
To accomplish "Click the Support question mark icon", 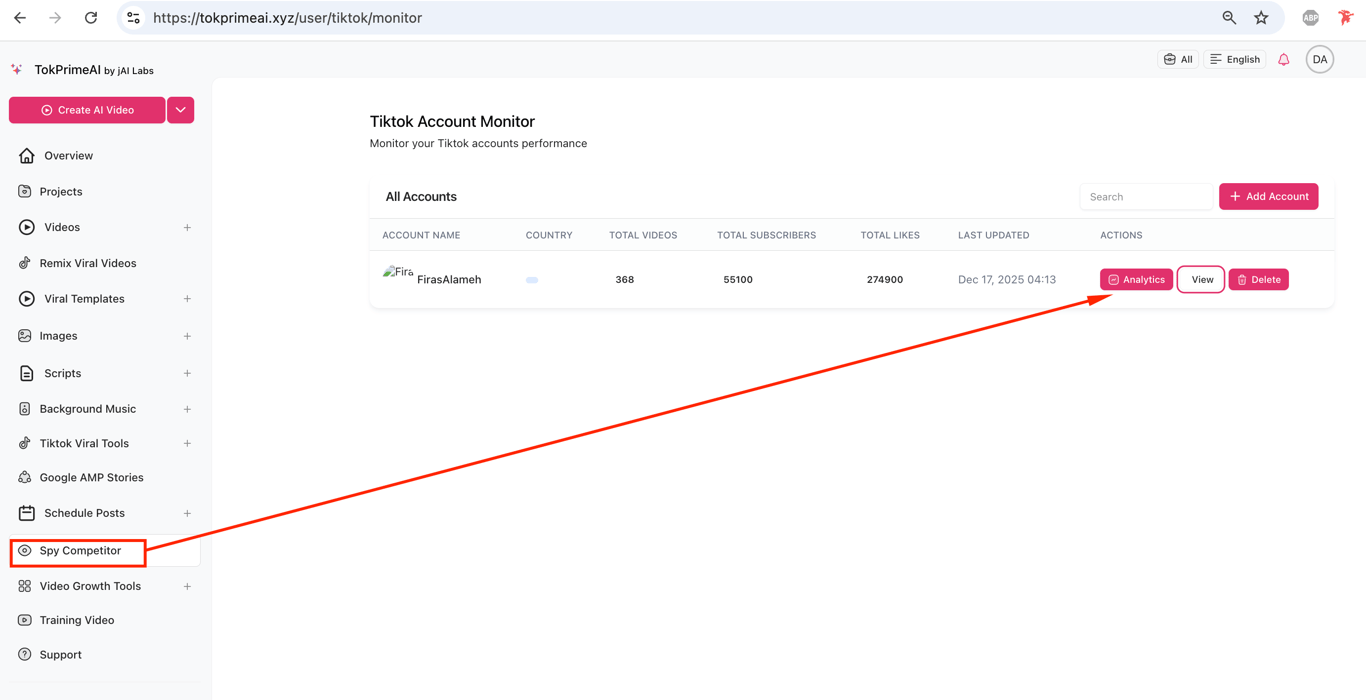I will (x=25, y=655).
